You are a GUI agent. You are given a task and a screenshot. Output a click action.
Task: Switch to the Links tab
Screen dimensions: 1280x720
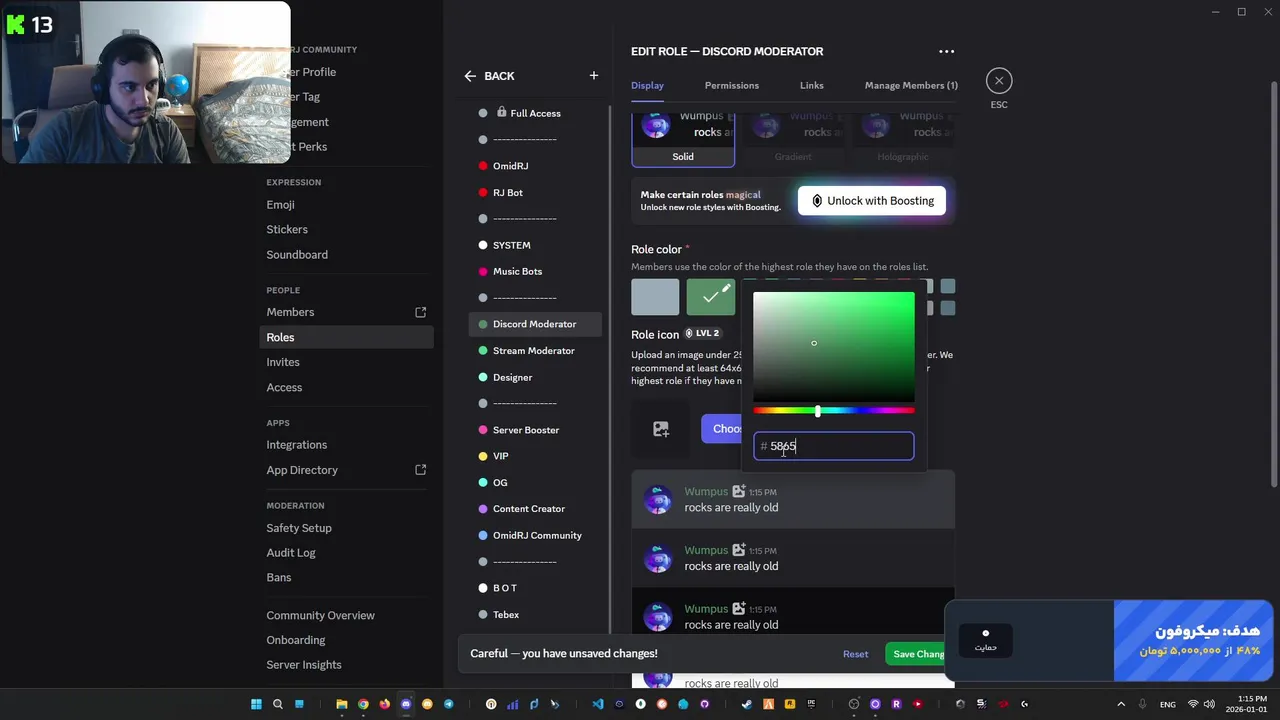pyautogui.click(x=812, y=85)
